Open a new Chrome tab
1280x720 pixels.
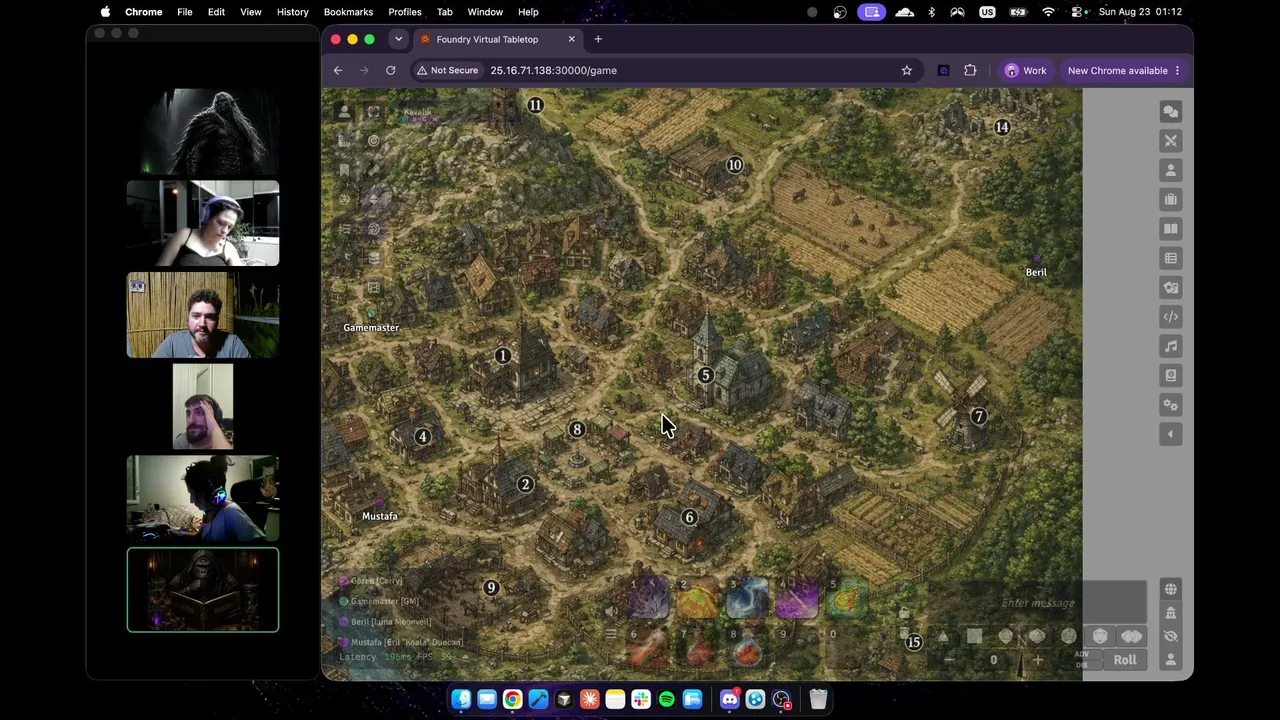(x=598, y=39)
